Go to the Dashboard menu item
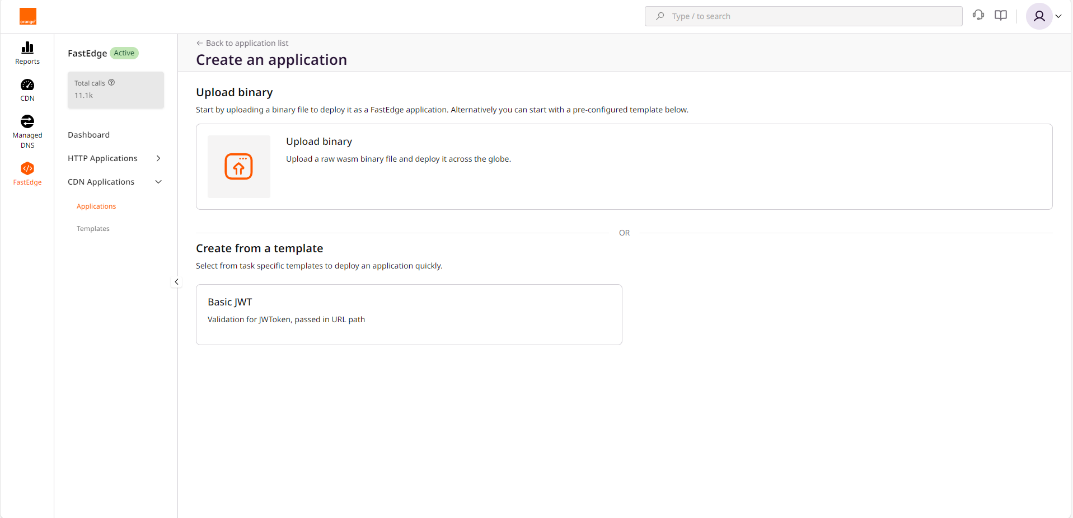1073x518 pixels. tap(89, 135)
